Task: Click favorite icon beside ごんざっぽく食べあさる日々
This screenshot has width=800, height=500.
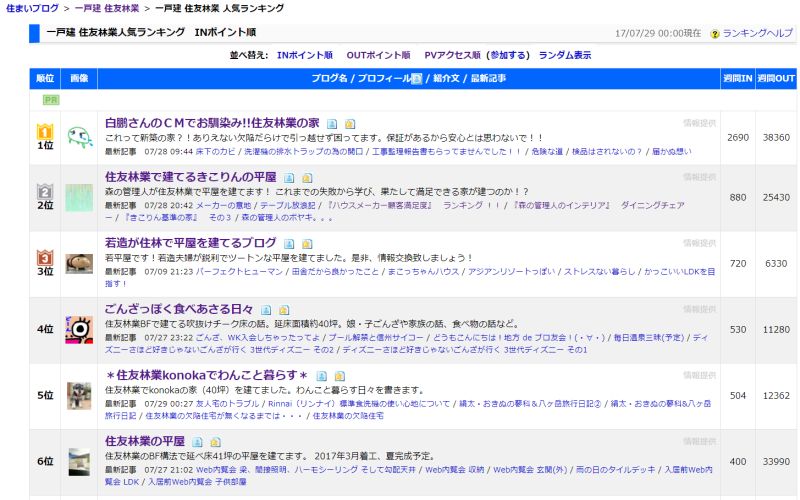Action: 284,310
